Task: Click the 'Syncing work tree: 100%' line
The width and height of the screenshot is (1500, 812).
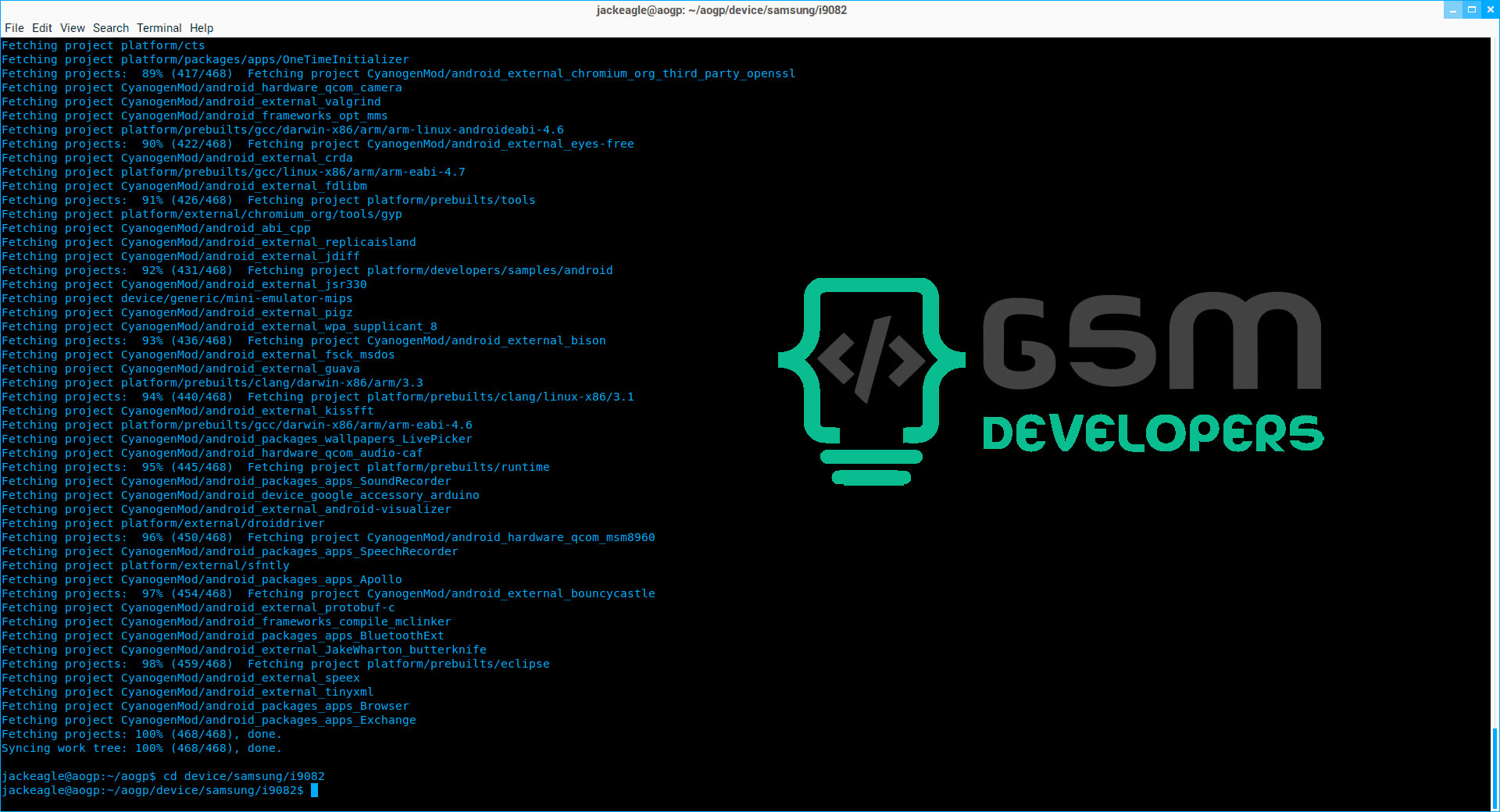Action: pos(141,749)
